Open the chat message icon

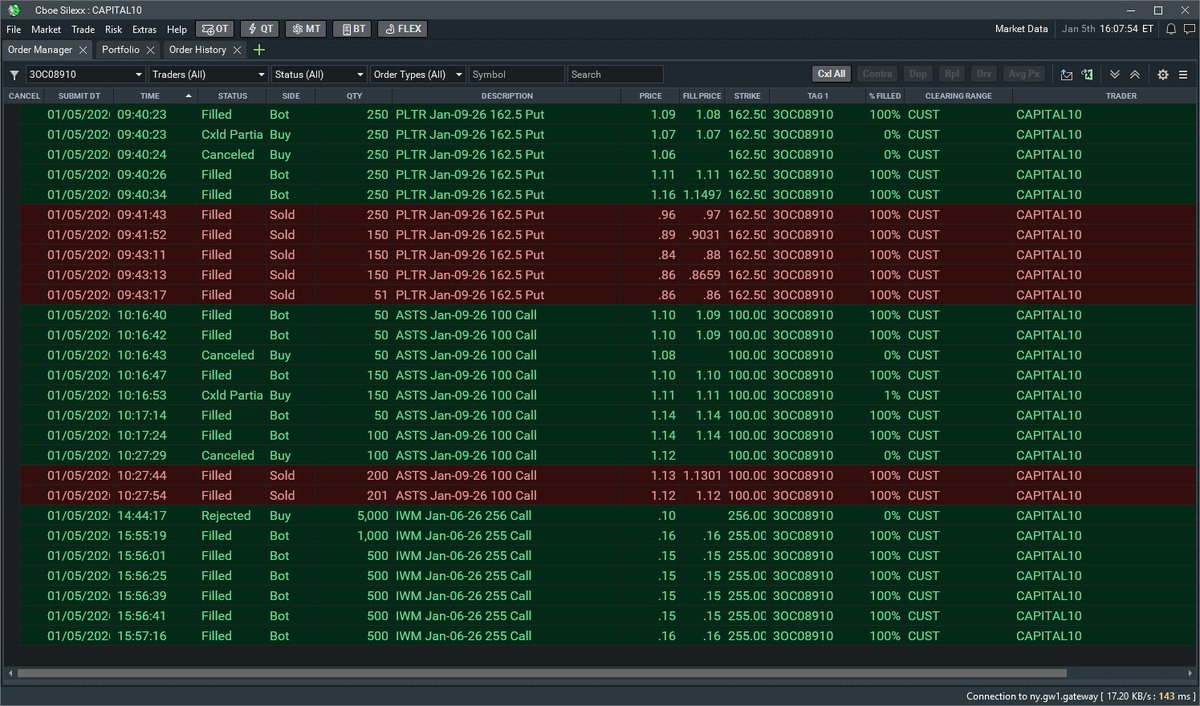click(1188, 29)
